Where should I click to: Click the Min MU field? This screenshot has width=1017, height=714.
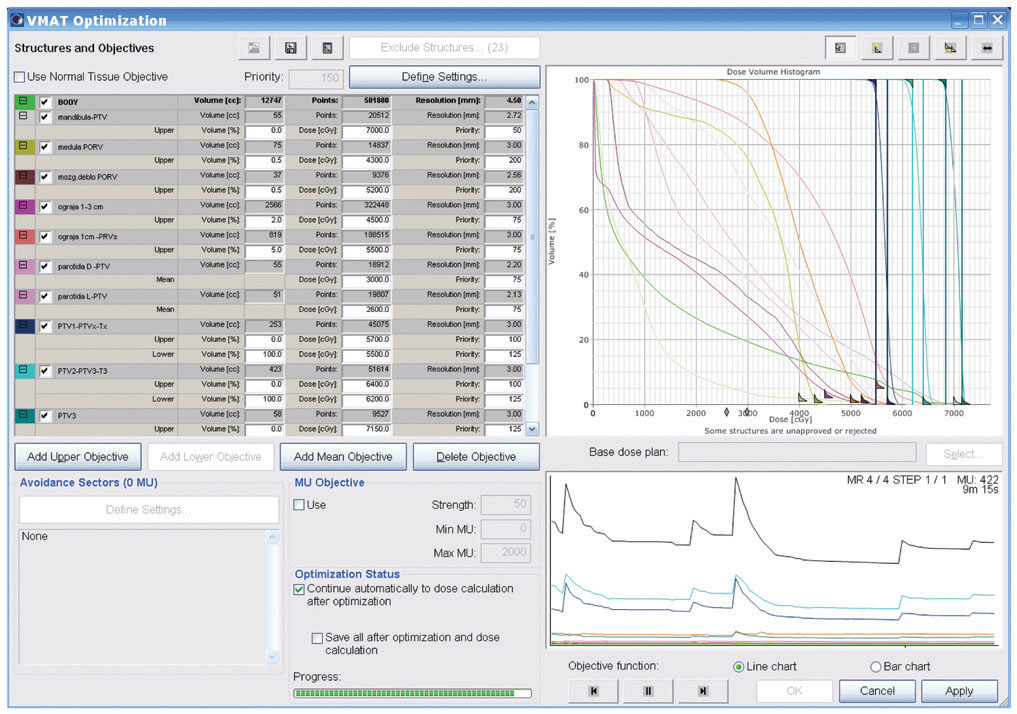tap(506, 529)
